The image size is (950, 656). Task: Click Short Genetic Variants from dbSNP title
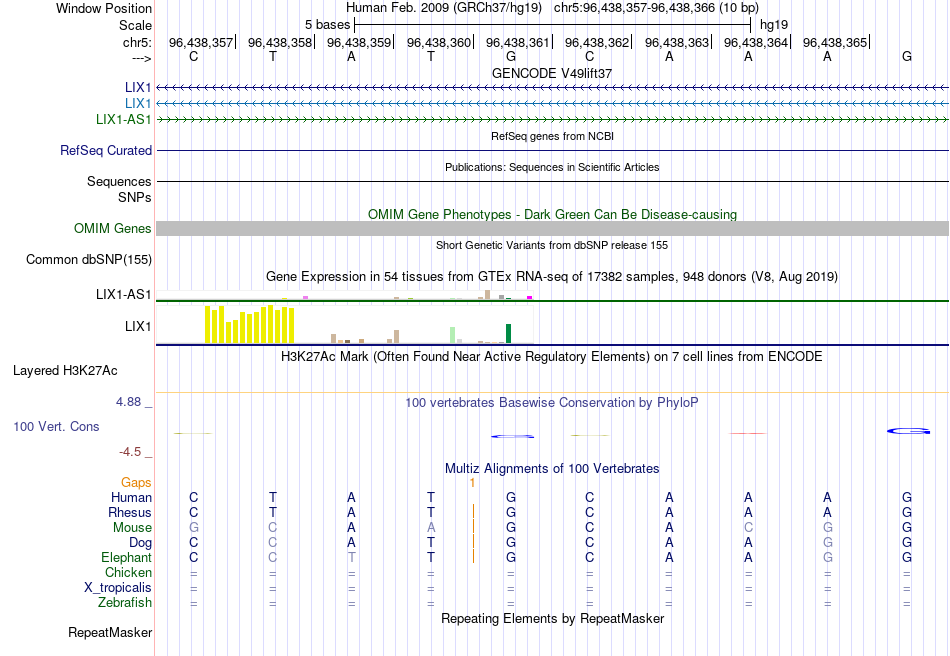[x=552, y=245]
